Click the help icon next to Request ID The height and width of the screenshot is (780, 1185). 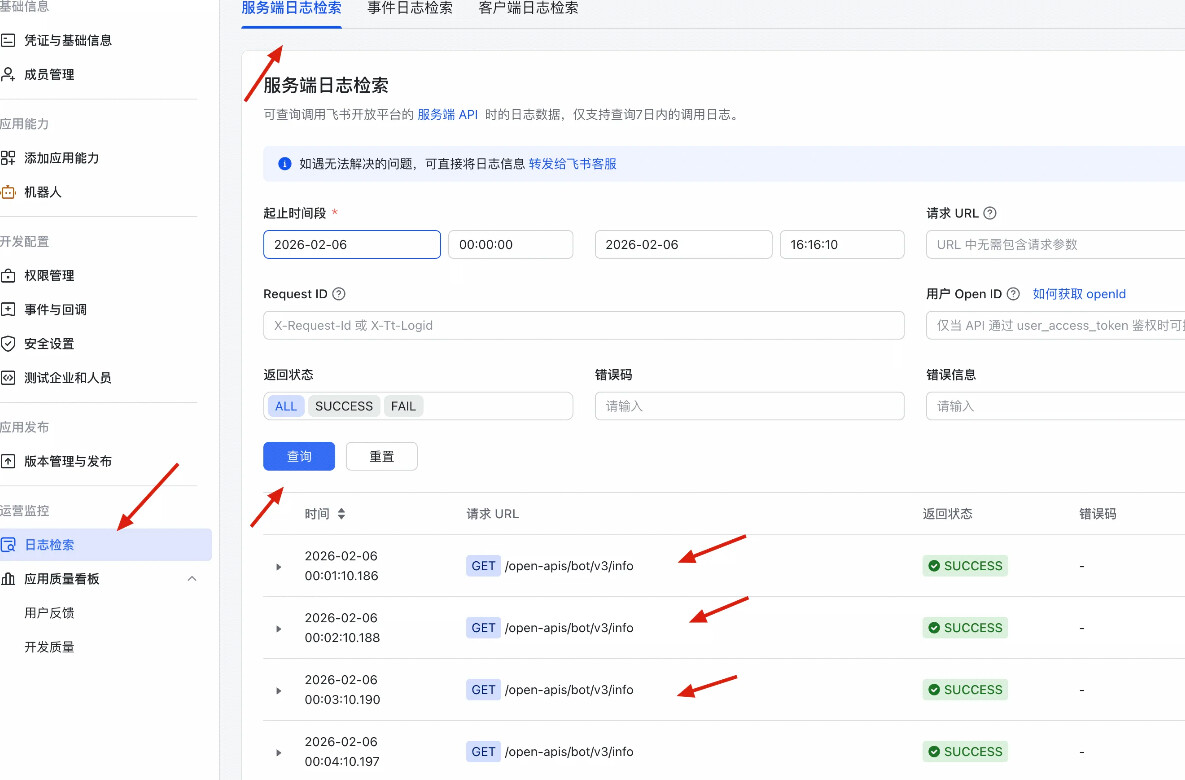[x=339, y=294]
